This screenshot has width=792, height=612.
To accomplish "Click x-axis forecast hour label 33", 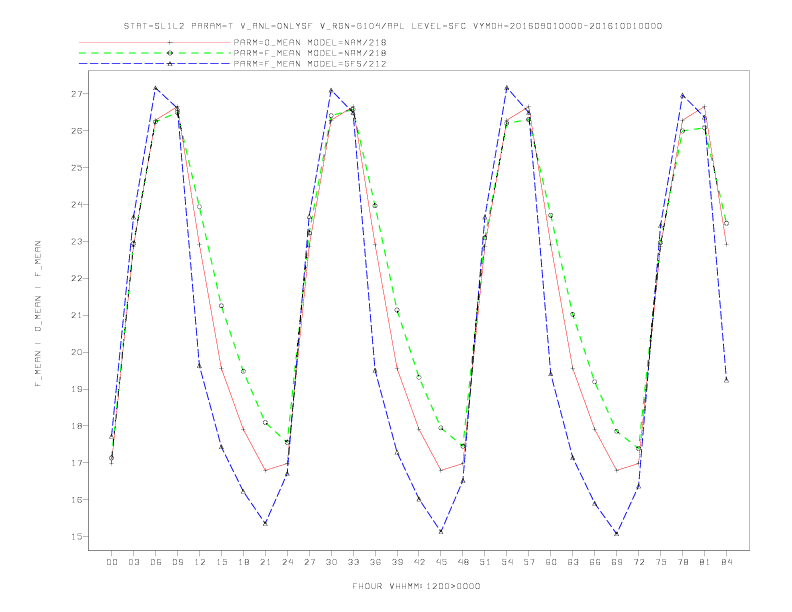I will [x=353, y=562].
